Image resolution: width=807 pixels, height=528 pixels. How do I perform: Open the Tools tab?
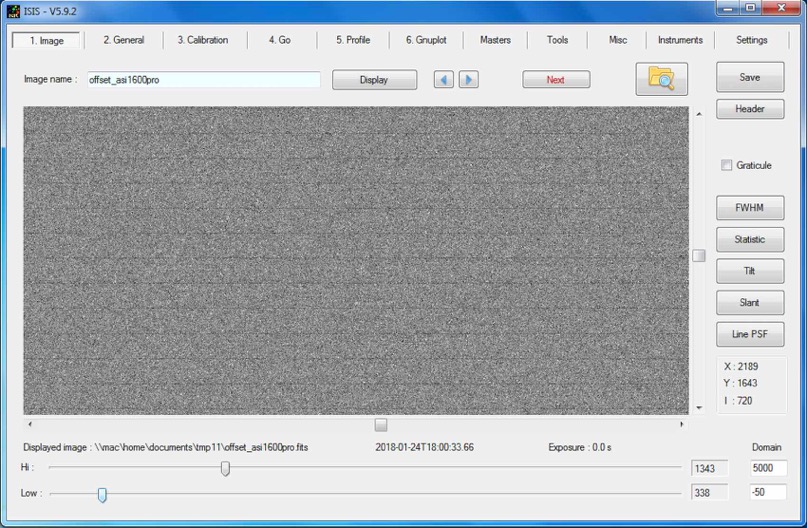click(x=557, y=40)
